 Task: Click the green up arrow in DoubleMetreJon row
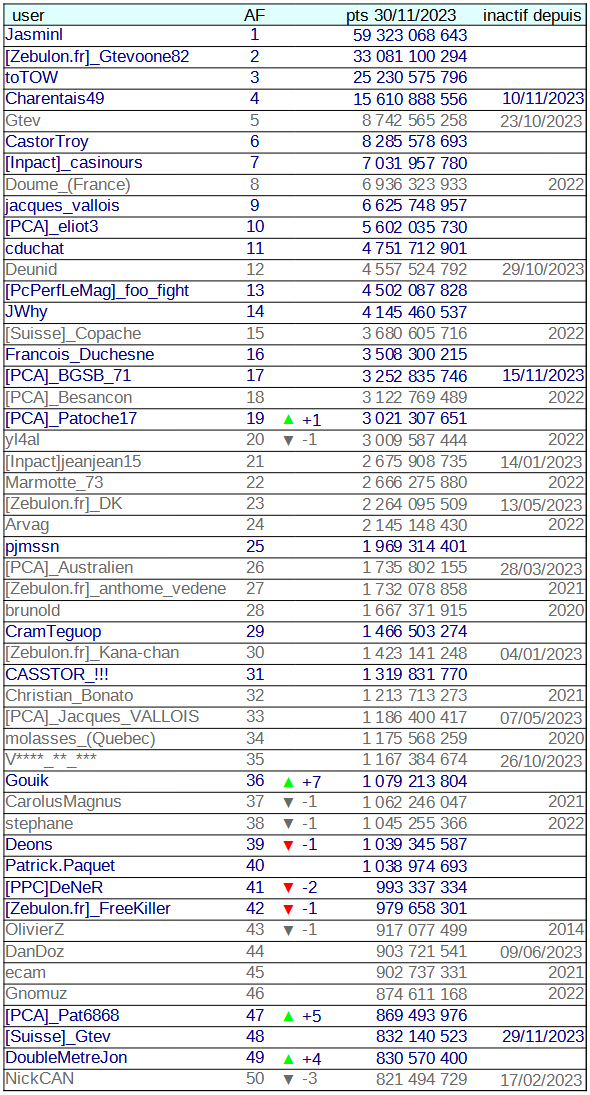tap(288, 1058)
